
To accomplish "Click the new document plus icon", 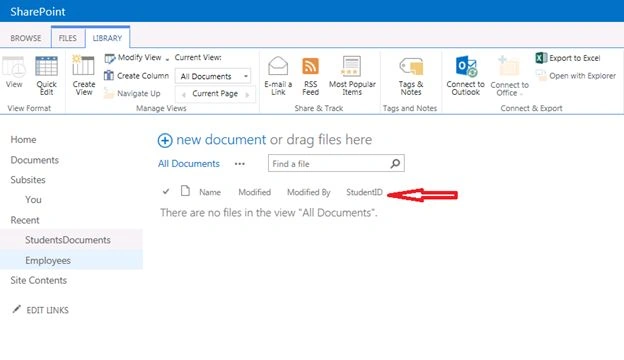I will pos(165,140).
